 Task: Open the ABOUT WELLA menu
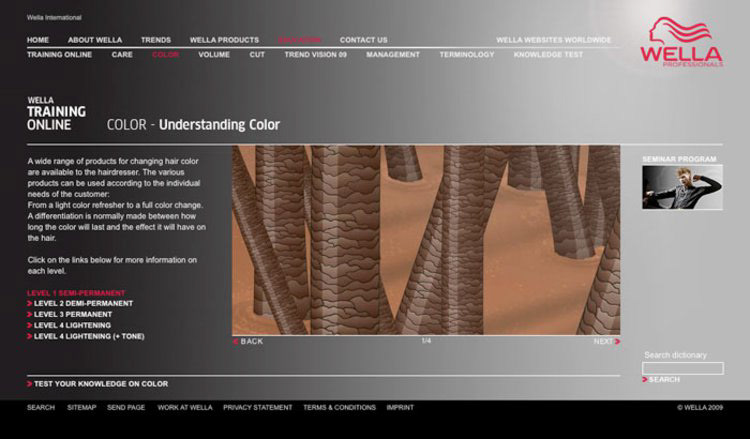click(x=95, y=40)
